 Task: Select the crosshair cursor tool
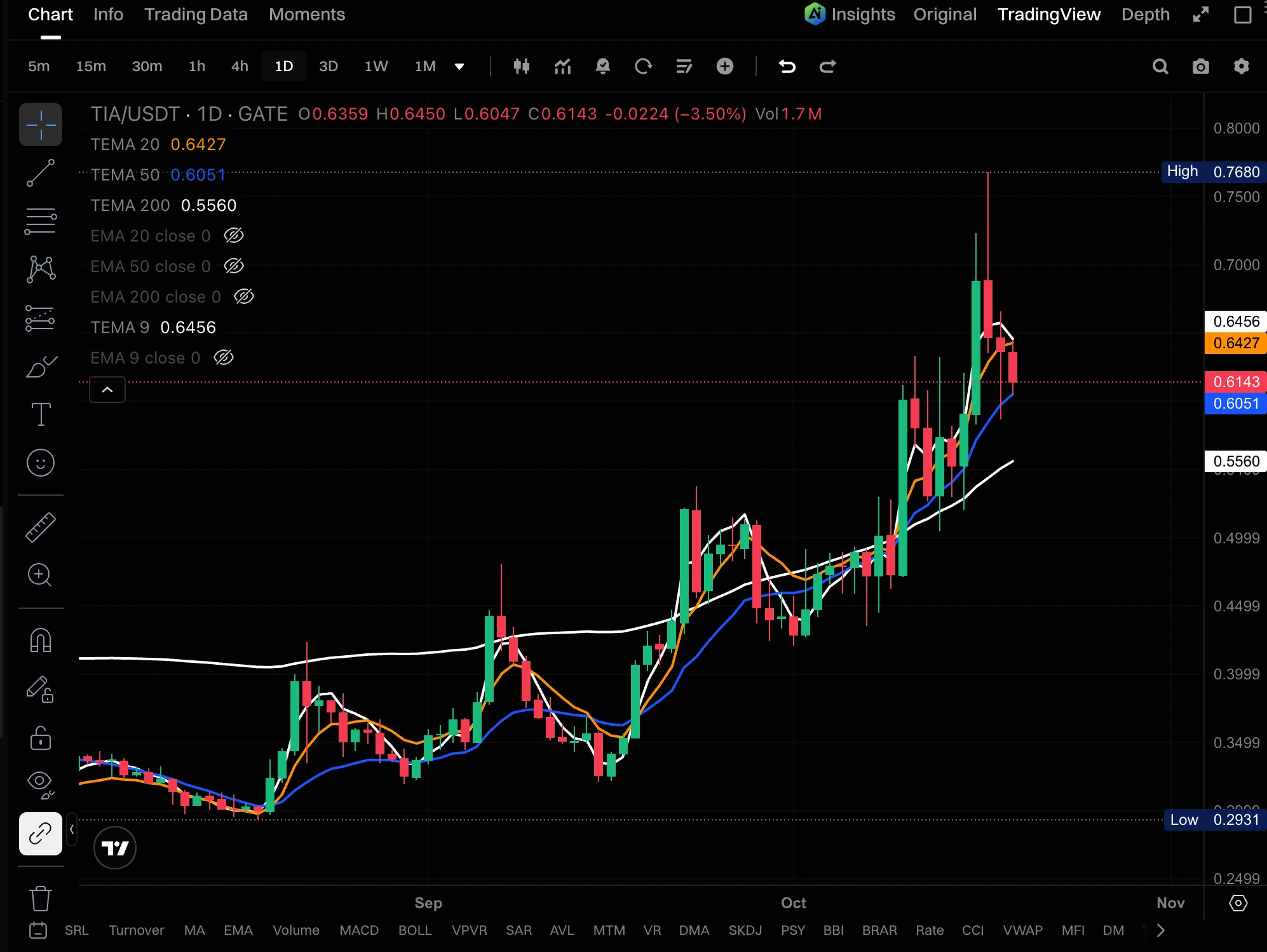(x=41, y=125)
